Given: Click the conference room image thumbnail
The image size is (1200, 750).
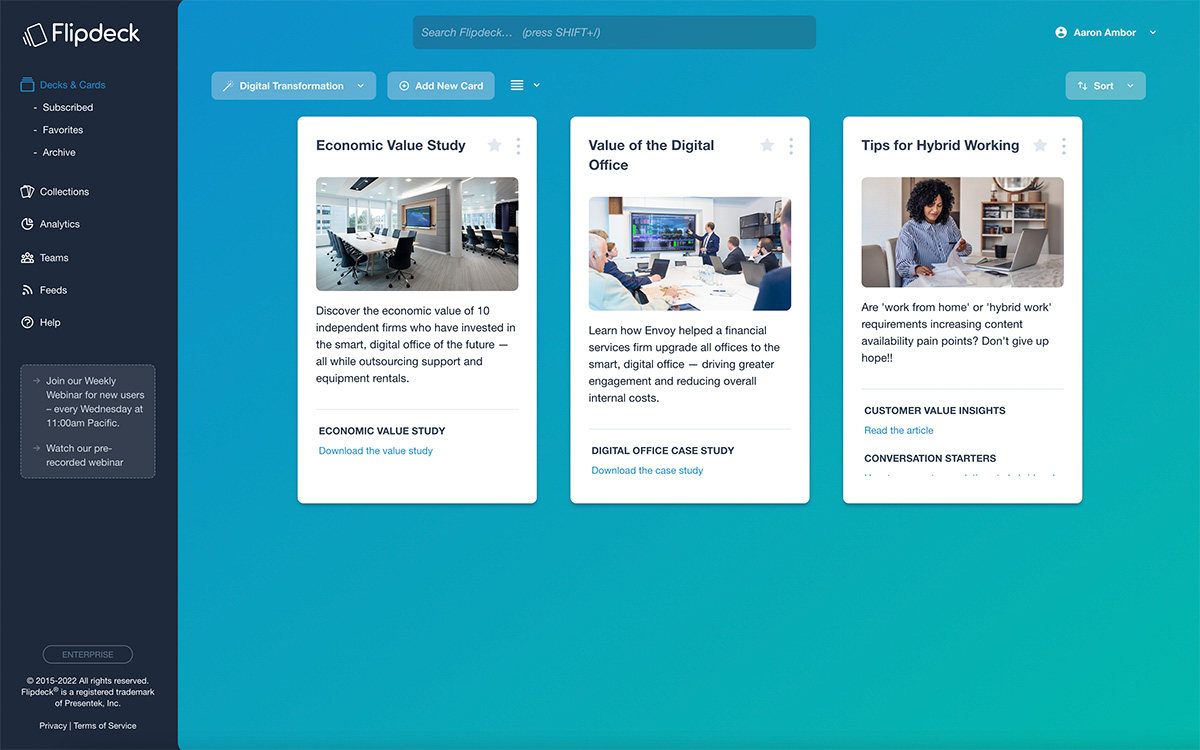Looking at the screenshot, I should [417, 234].
